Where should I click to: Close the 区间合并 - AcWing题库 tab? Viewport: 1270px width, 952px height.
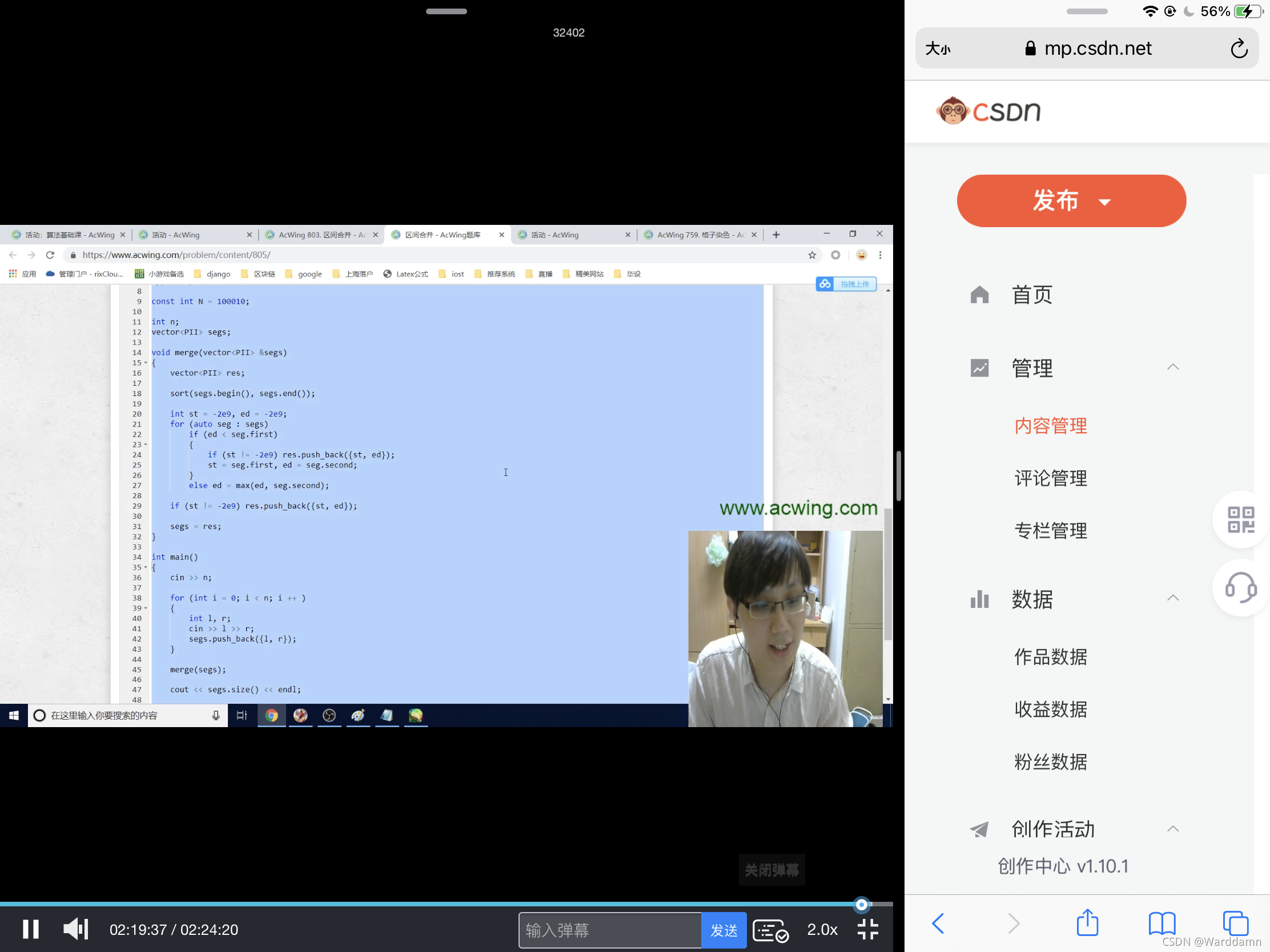pyautogui.click(x=501, y=235)
